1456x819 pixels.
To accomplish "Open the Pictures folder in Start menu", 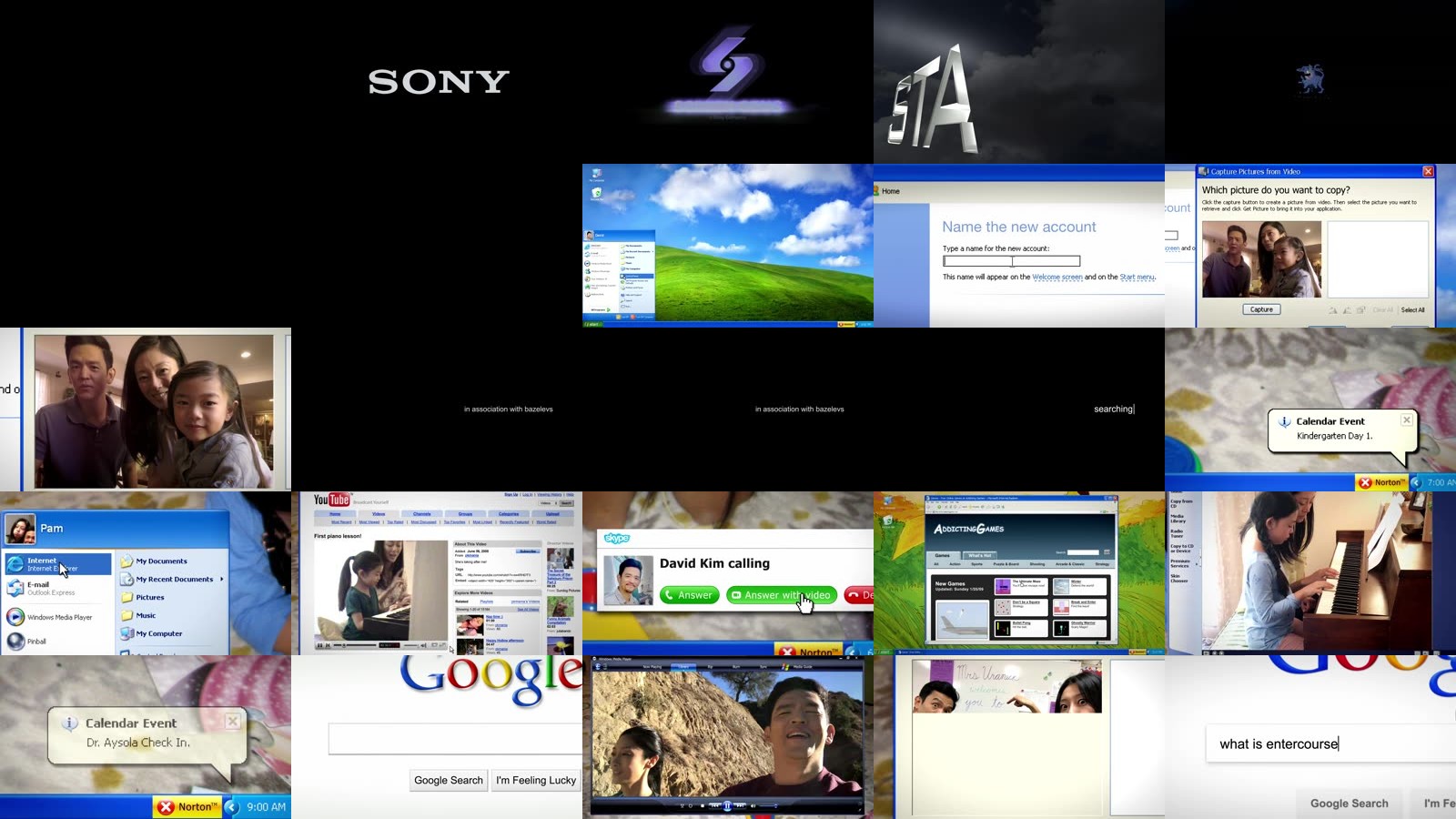I will 143,598.
